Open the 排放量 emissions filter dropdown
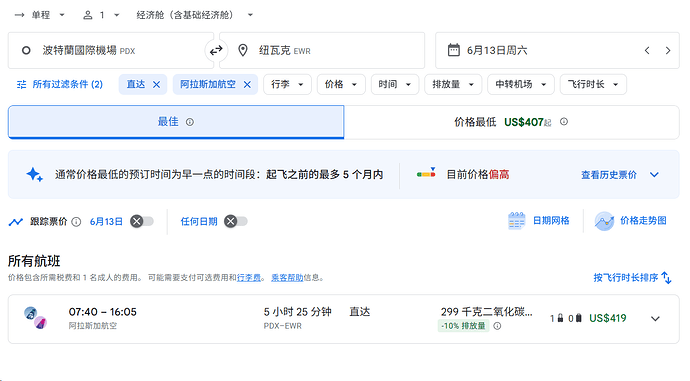This screenshot has width=690, height=381. [453, 84]
